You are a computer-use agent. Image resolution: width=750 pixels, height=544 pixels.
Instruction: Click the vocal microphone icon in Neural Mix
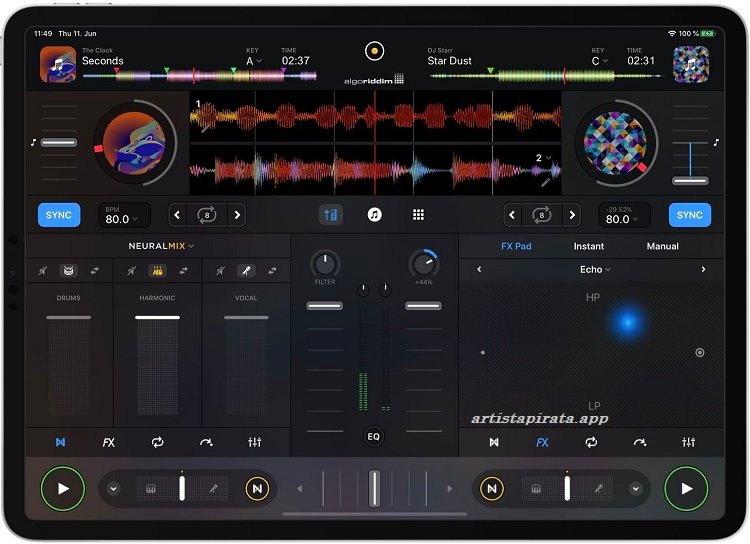click(246, 271)
